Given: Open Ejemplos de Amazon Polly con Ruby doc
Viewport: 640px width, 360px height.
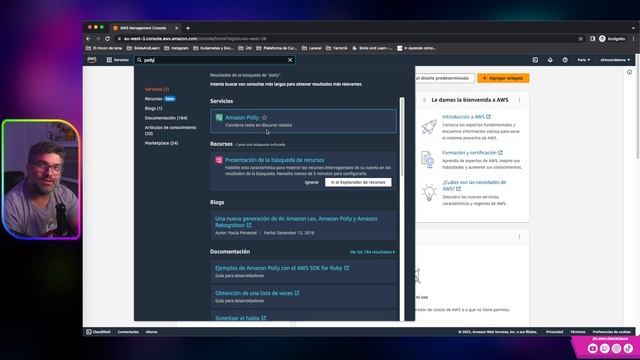Looking at the screenshot, I should pos(282,268).
